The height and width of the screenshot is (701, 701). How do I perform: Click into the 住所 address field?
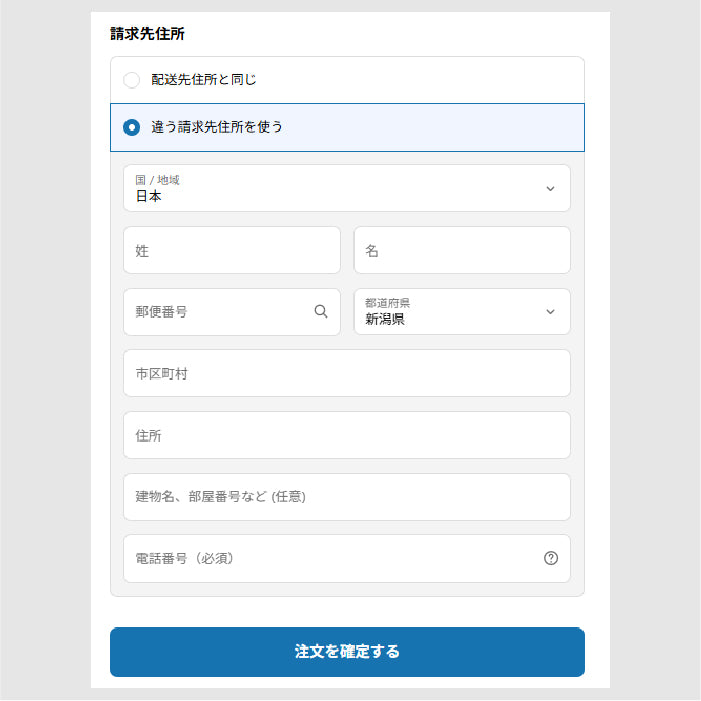click(346, 435)
